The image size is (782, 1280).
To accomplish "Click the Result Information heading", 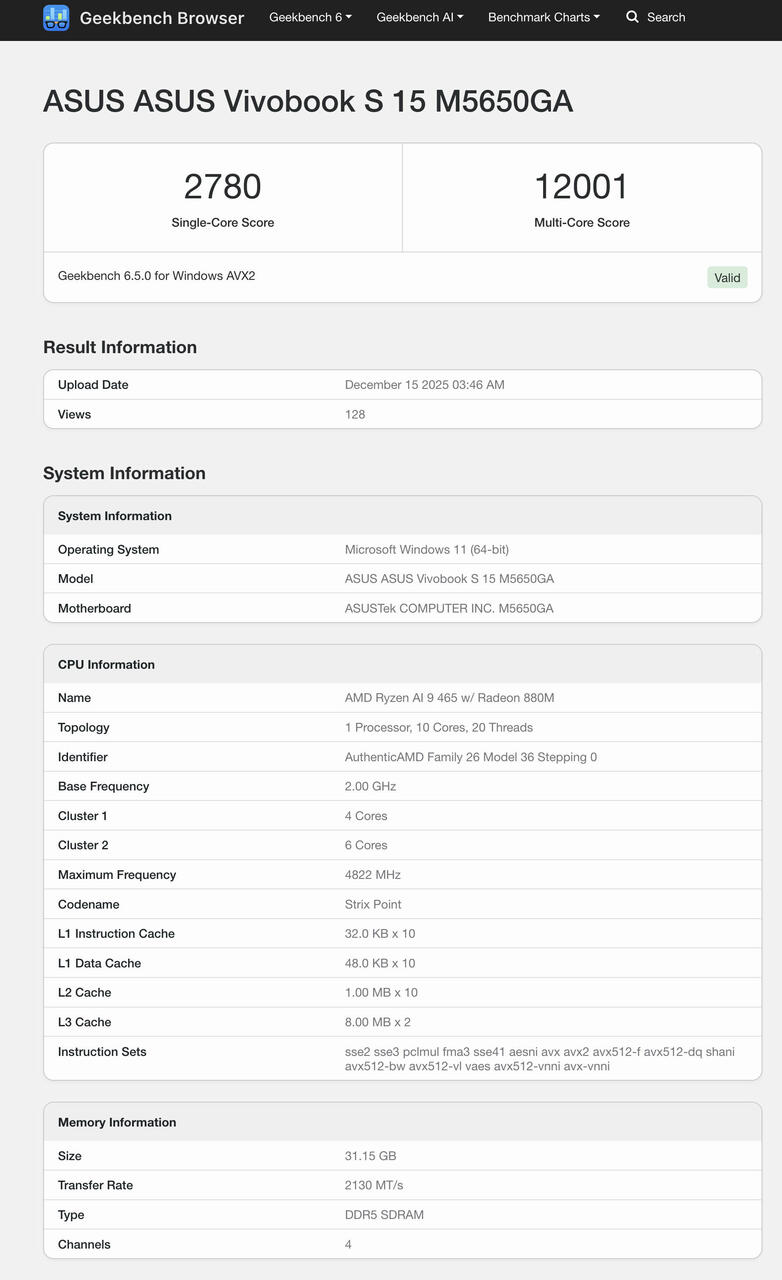I will pos(120,347).
